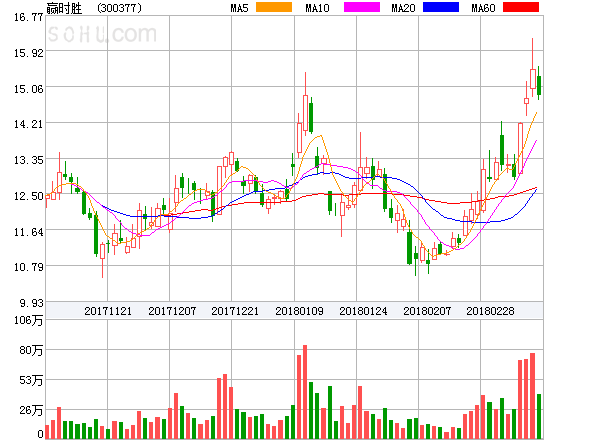Click the 11.64 price axis label
The width and height of the screenshot is (600, 440).
point(28,232)
